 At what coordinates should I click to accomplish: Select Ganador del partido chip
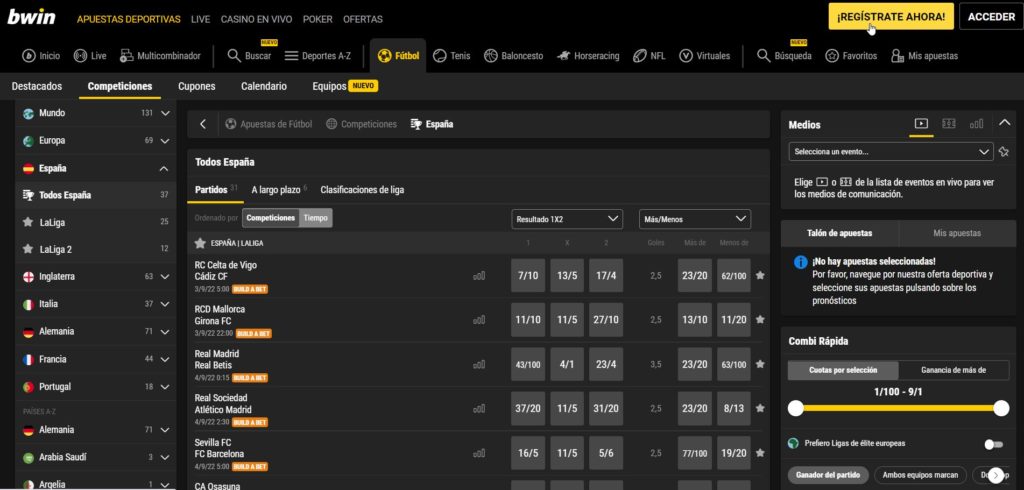828,475
